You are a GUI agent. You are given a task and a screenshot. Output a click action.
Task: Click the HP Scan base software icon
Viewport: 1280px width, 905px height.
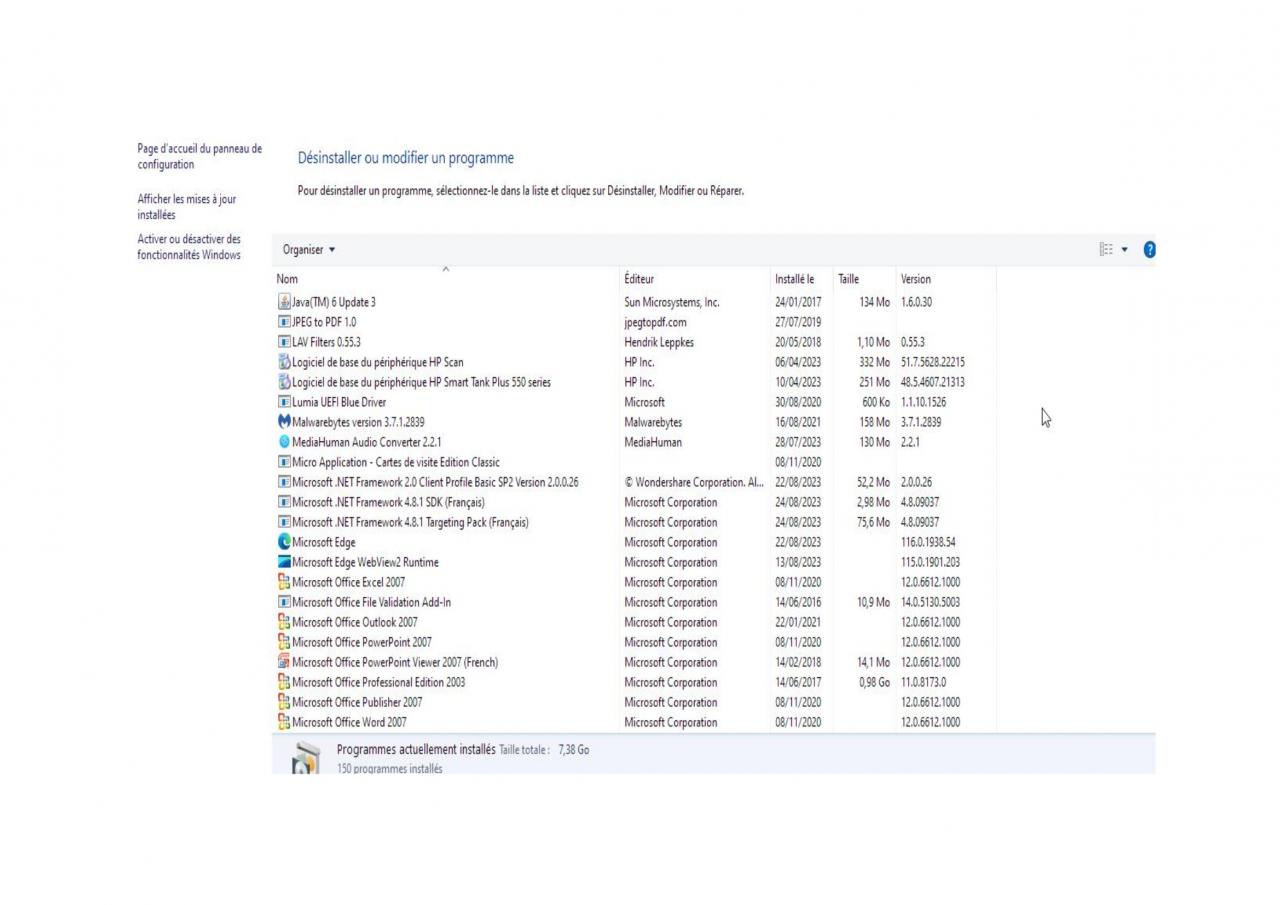coord(284,362)
